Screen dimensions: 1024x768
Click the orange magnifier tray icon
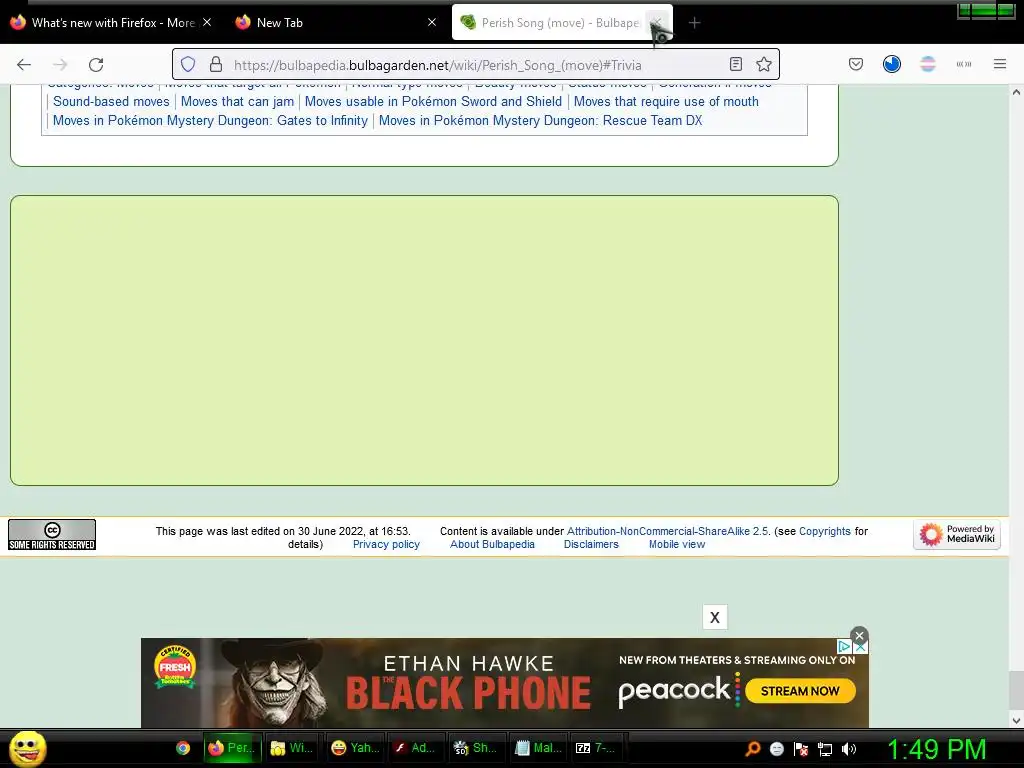point(753,749)
